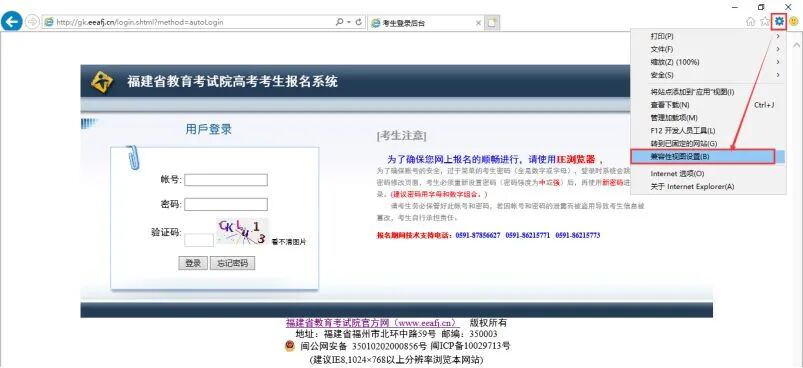The image size is (803, 368).
Task: Open 兼容性视图设置(B) menu item
Action: (707, 157)
